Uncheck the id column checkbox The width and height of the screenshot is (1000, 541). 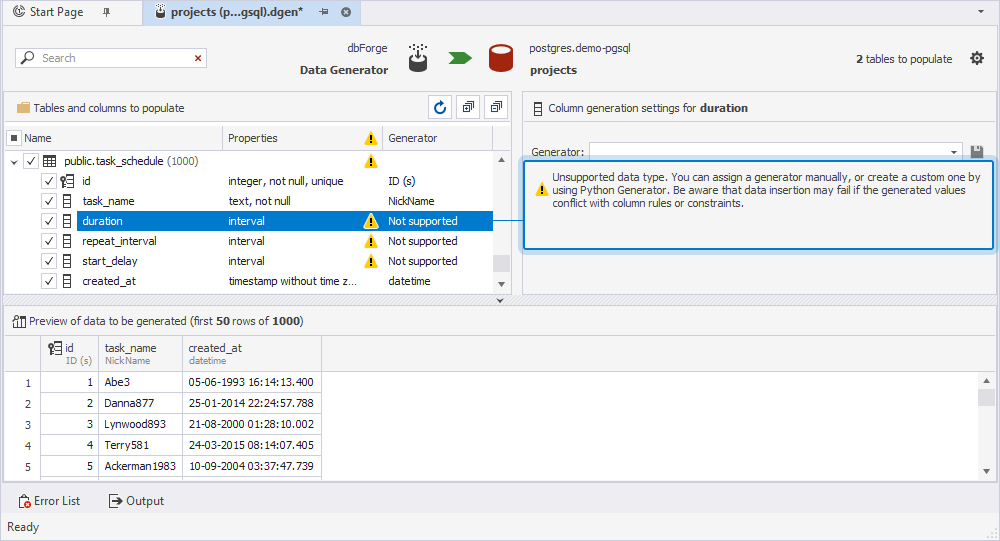point(48,181)
